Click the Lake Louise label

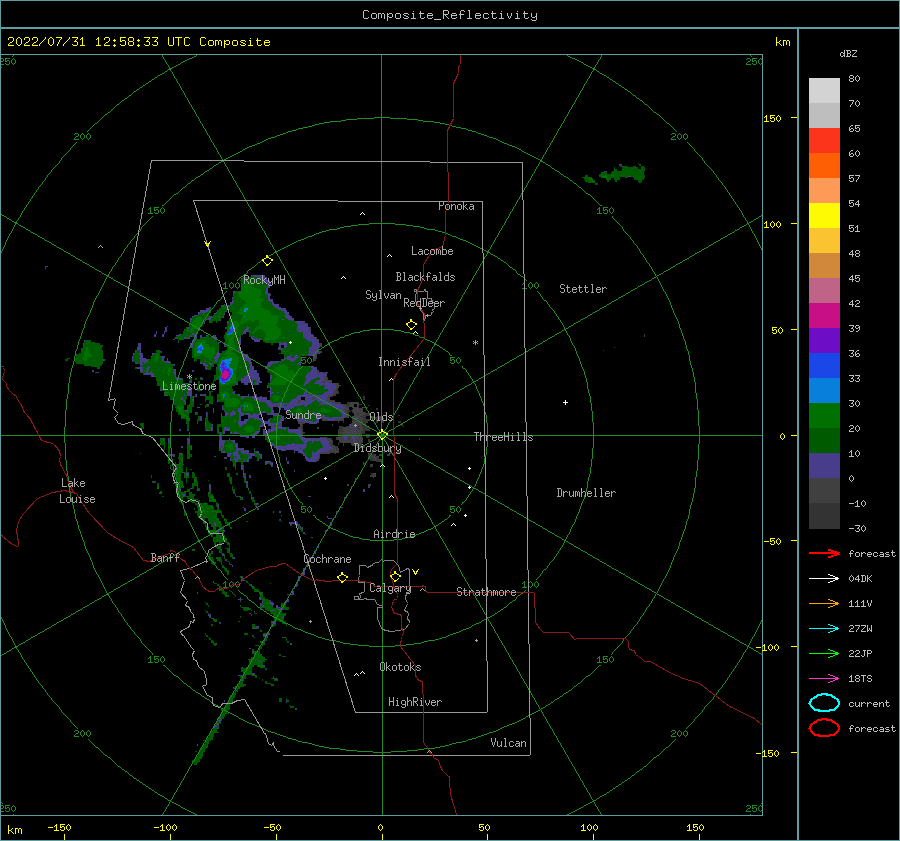pos(77,491)
